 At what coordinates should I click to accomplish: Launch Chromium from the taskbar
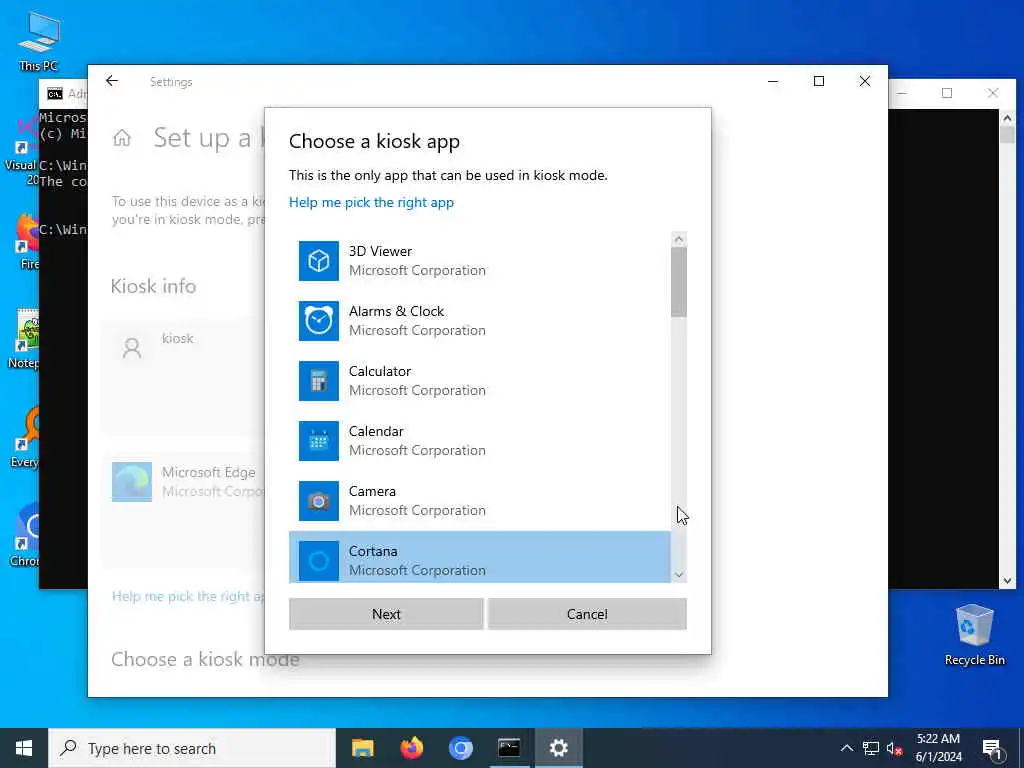(x=460, y=748)
